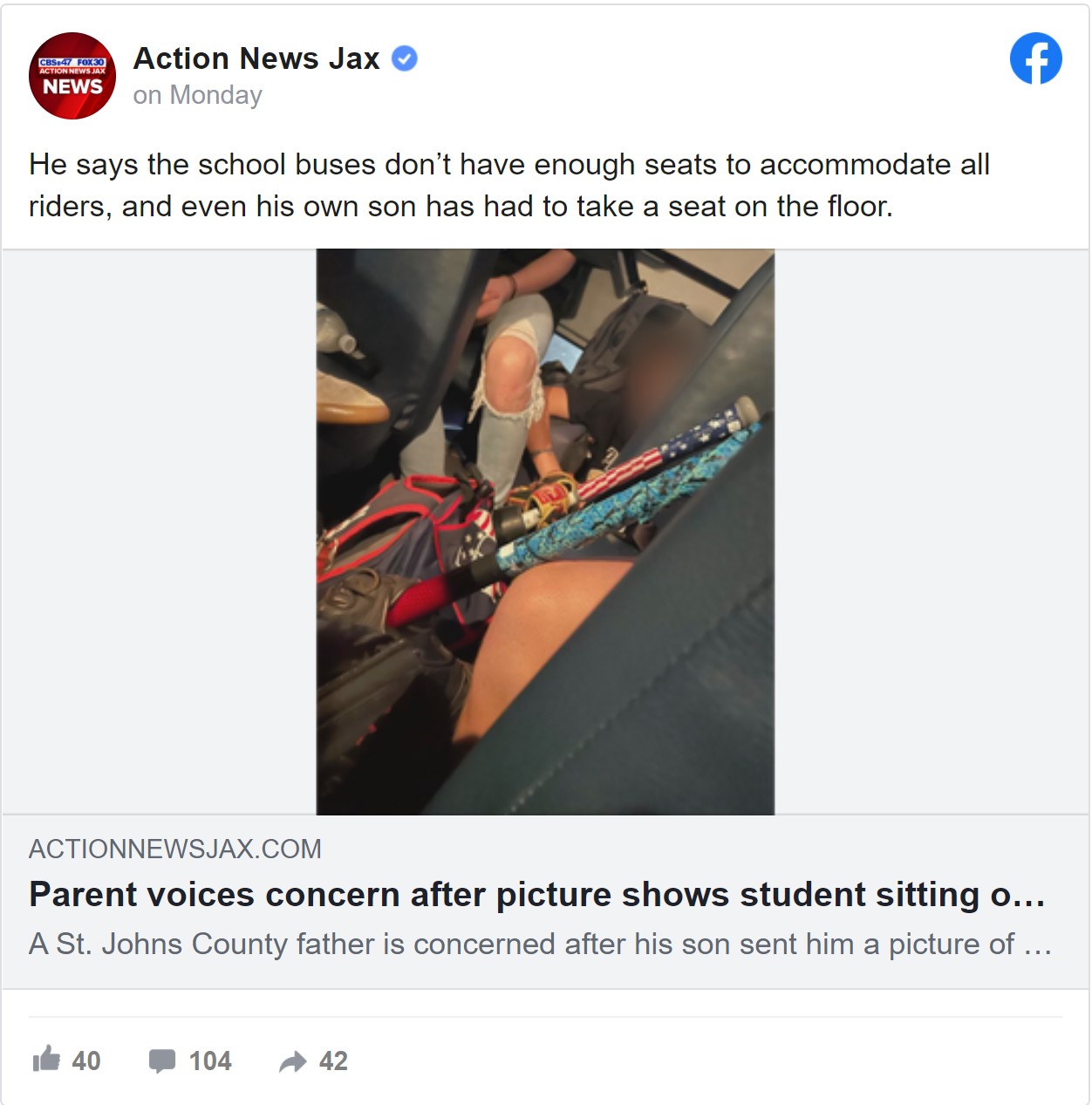Click the thumbs-up like icon
Screen dimensions: 1092x1105
pyautogui.click(x=46, y=1059)
